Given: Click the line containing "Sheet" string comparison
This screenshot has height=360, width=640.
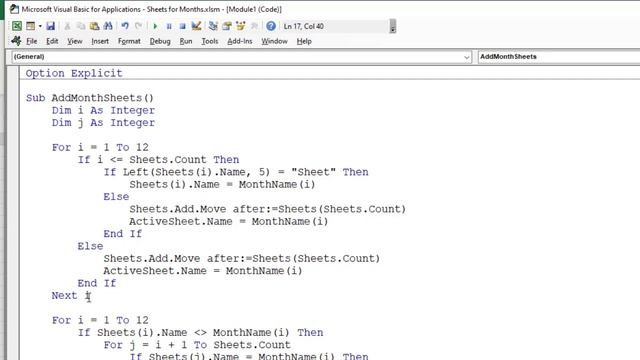Looking at the screenshot, I should tap(236, 172).
